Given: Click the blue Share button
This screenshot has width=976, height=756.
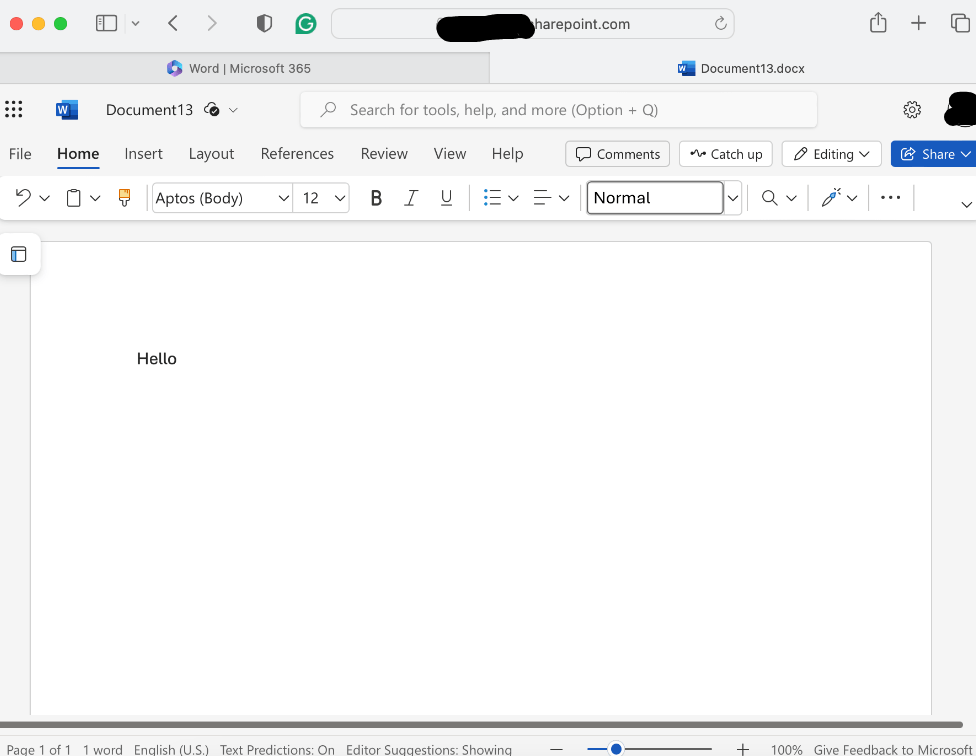Looking at the screenshot, I should (933, 154).
